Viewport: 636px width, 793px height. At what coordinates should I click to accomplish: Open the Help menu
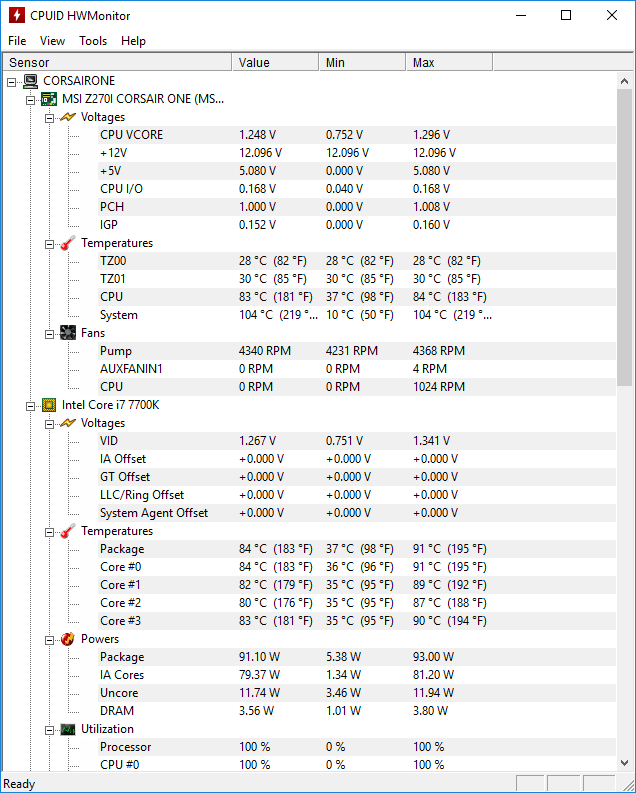[133, 41]
